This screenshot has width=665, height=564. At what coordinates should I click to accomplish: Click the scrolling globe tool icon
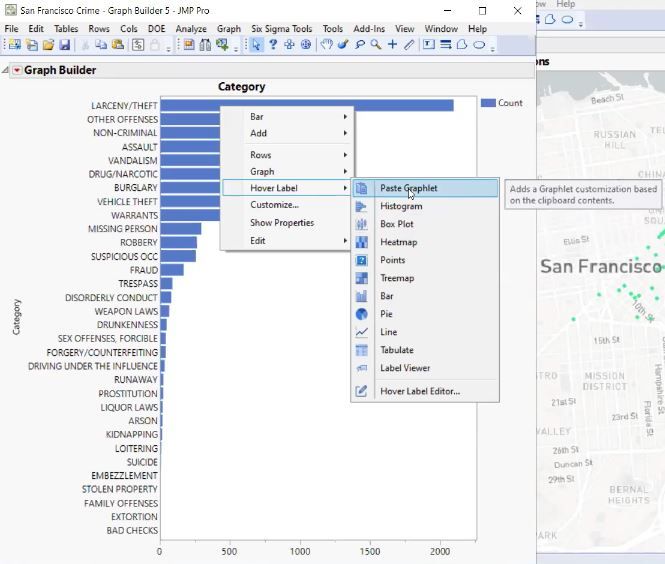pos(306,45)
